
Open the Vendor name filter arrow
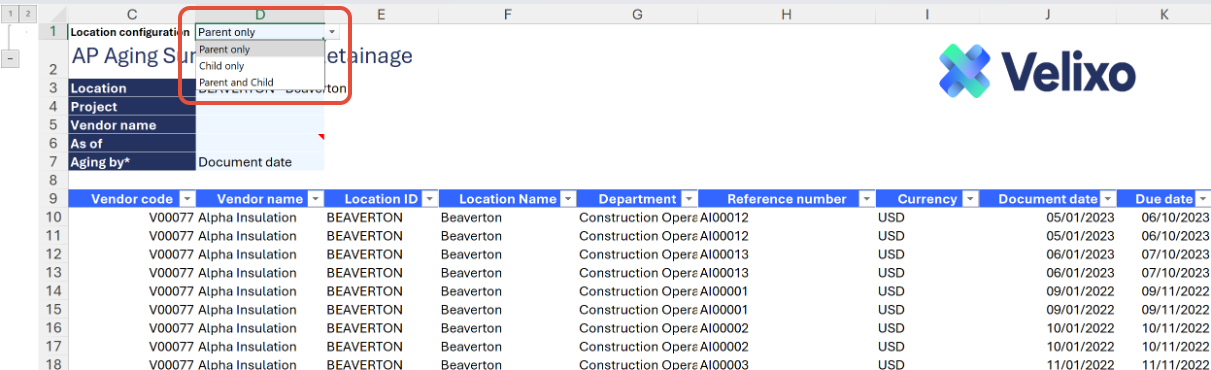tap(316, 199)
